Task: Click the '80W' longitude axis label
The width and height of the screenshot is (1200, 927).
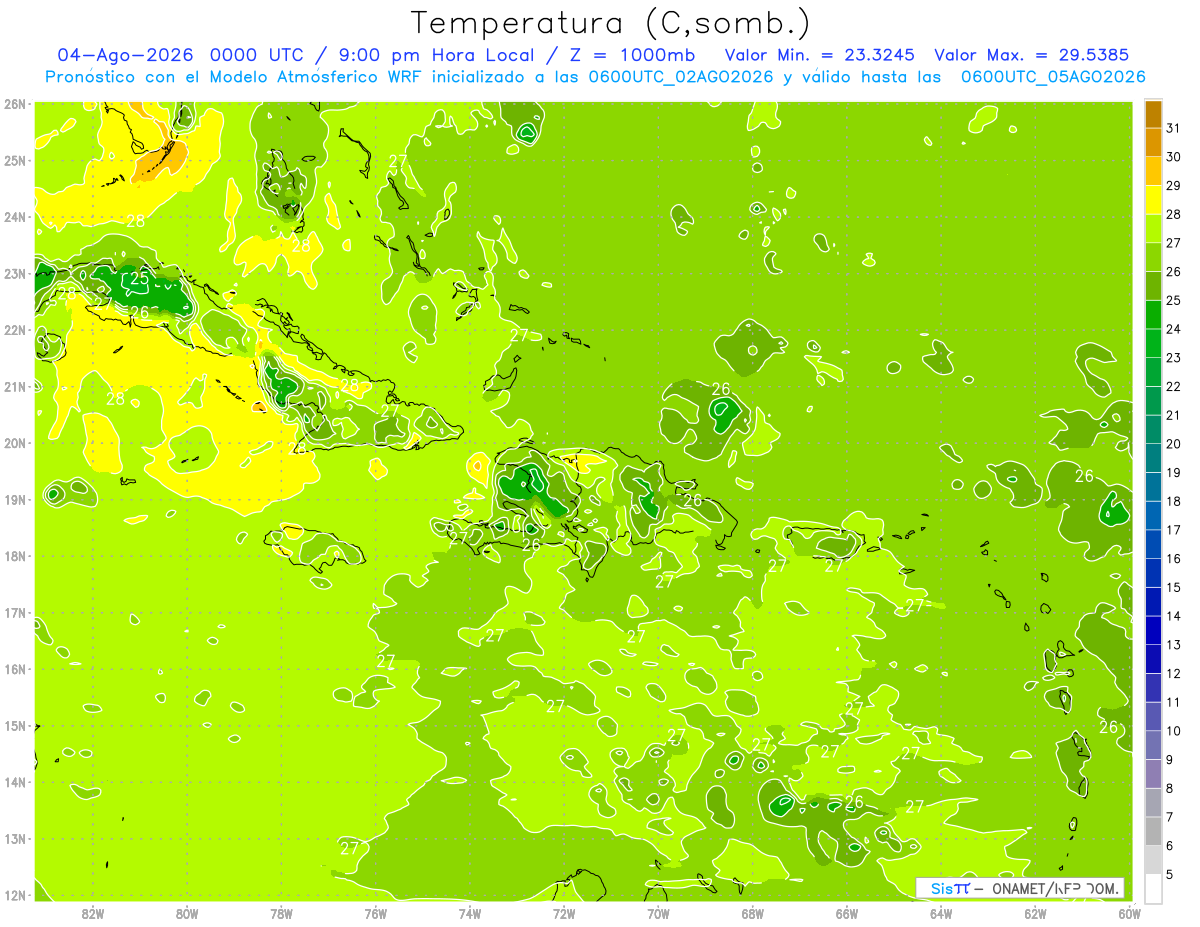Action: (x=186, y=913)
